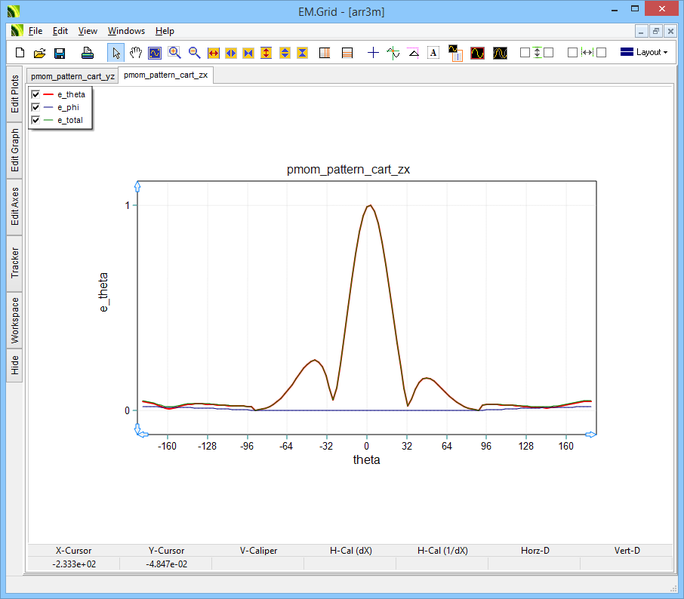Open the Windows menu
Screen dimensions: 684x599
pos(126,31)
